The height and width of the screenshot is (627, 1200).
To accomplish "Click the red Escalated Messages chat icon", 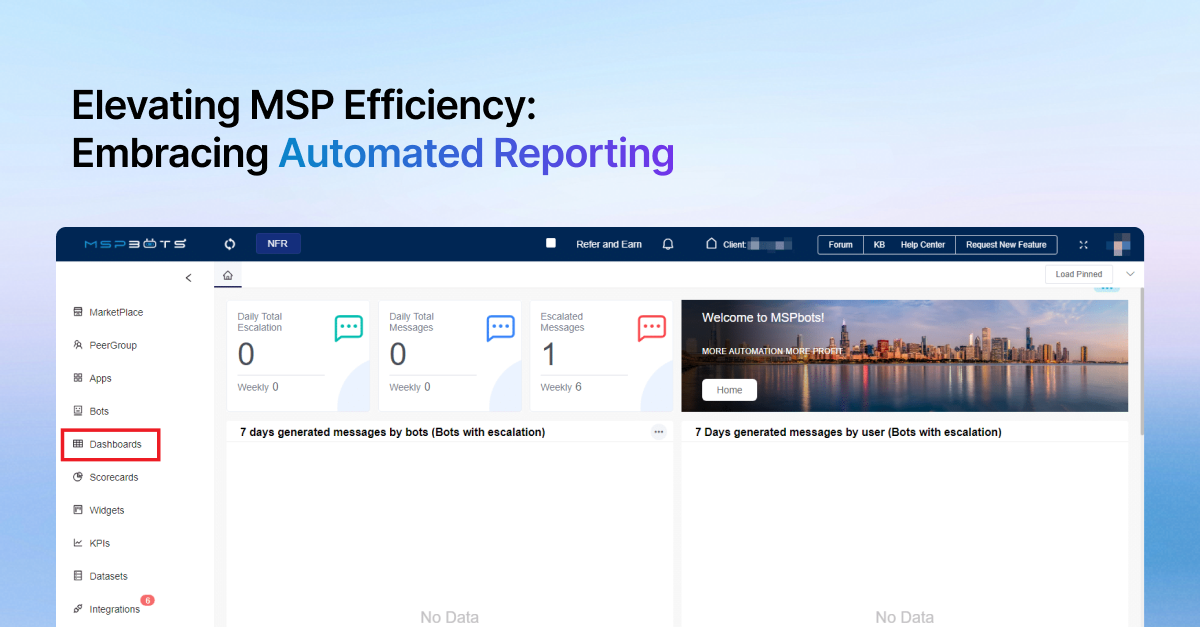I will pos(651,328).
